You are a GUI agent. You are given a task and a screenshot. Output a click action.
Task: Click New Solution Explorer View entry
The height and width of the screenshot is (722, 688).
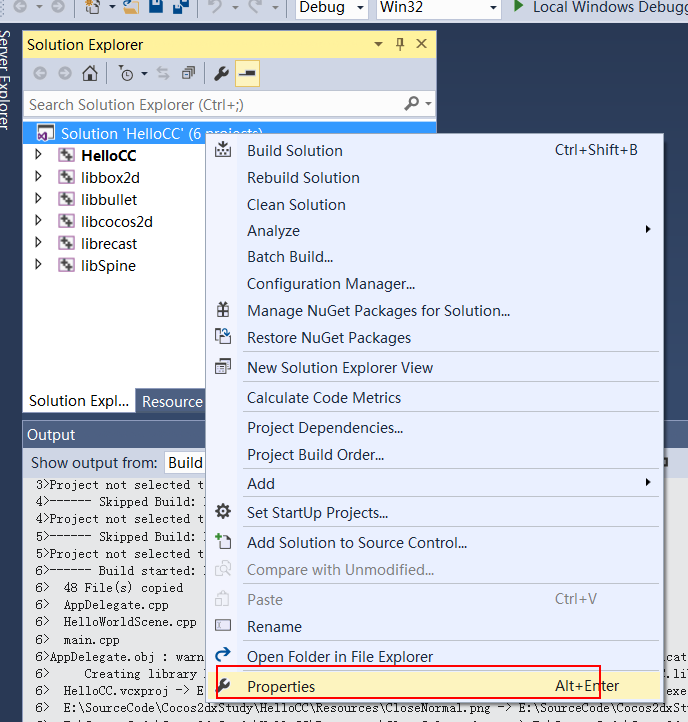435,367
